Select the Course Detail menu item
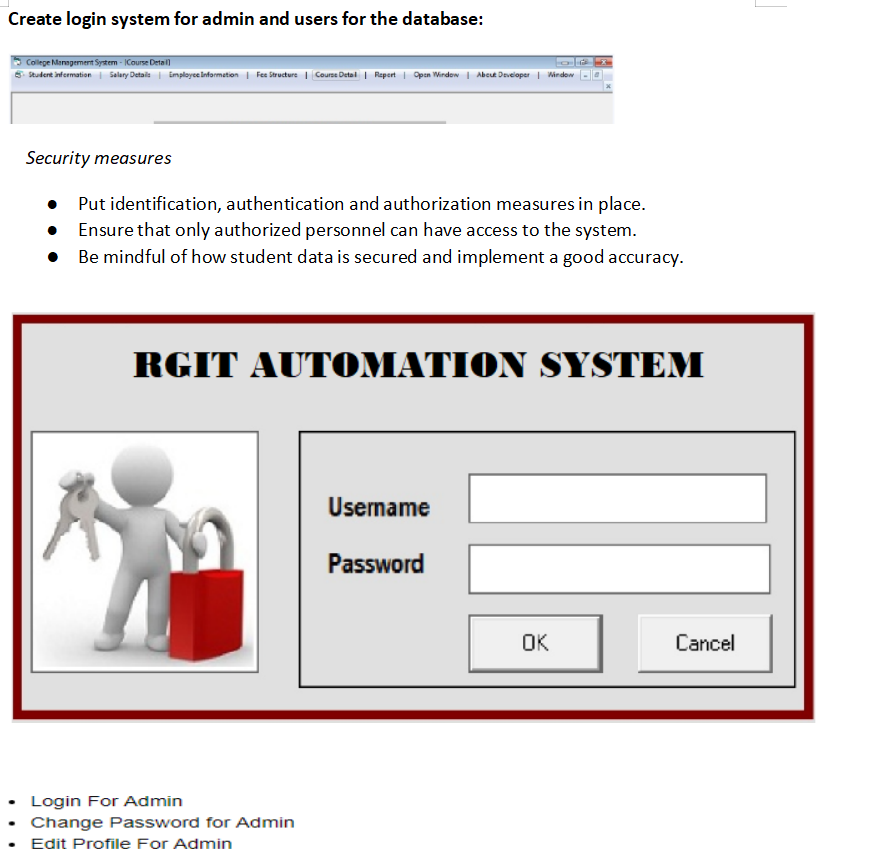This screenshot has width=876, height=859. point(338,75)
